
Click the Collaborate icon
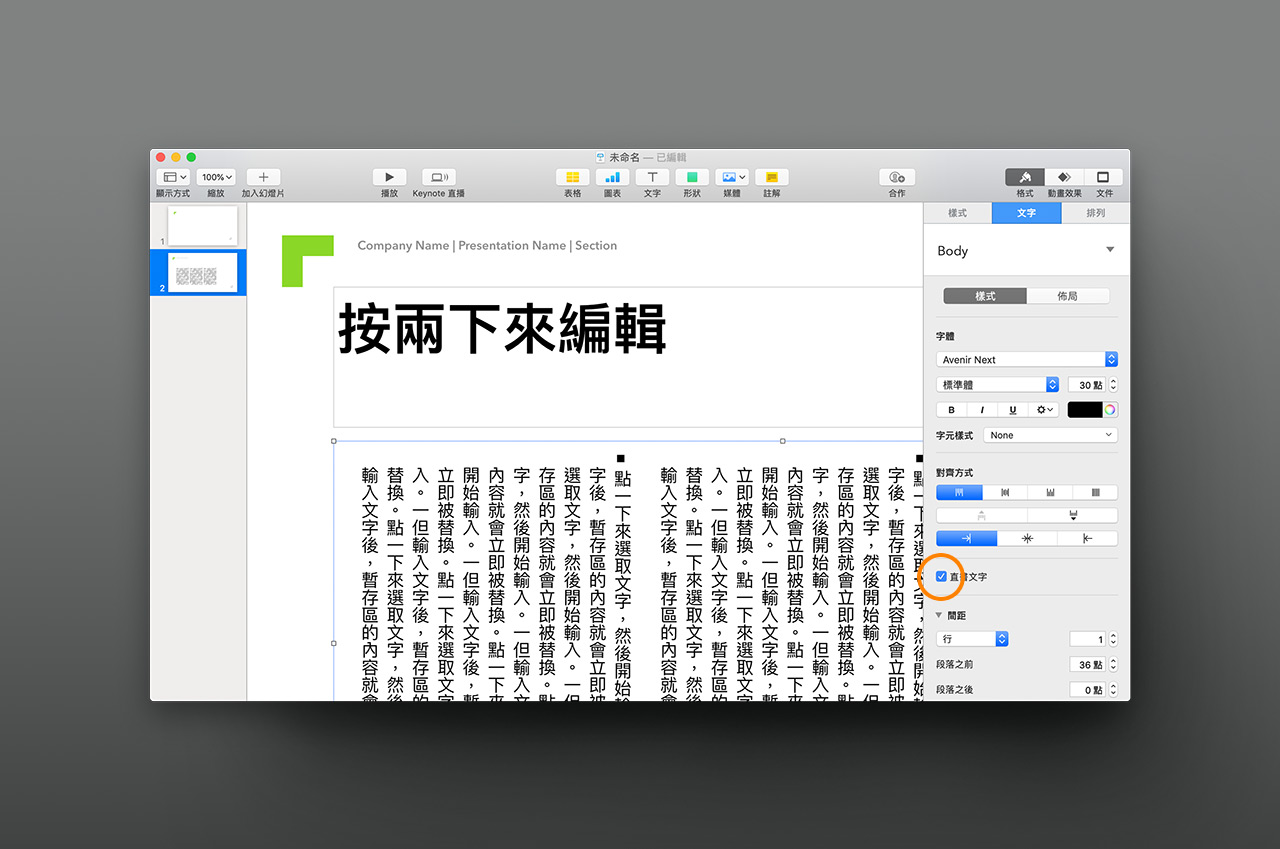896,177
